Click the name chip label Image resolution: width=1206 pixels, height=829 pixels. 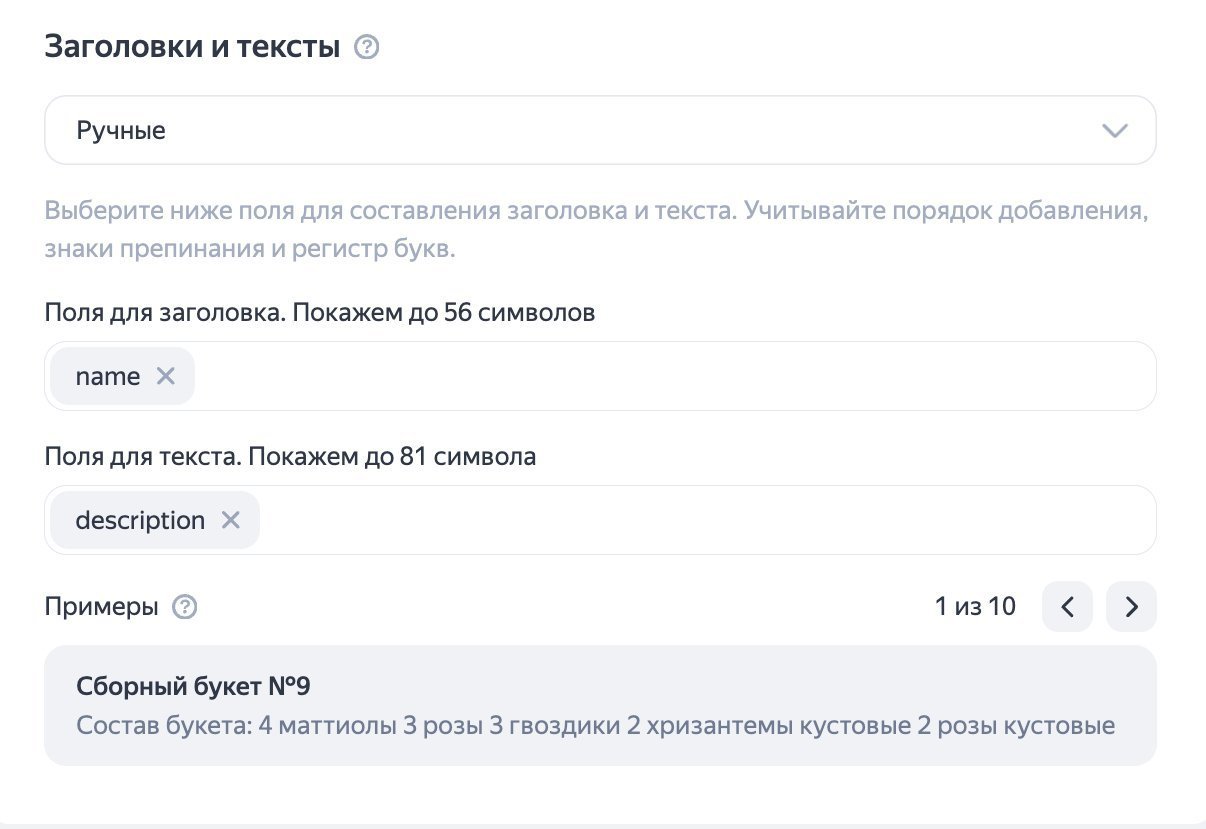point(108,377)
